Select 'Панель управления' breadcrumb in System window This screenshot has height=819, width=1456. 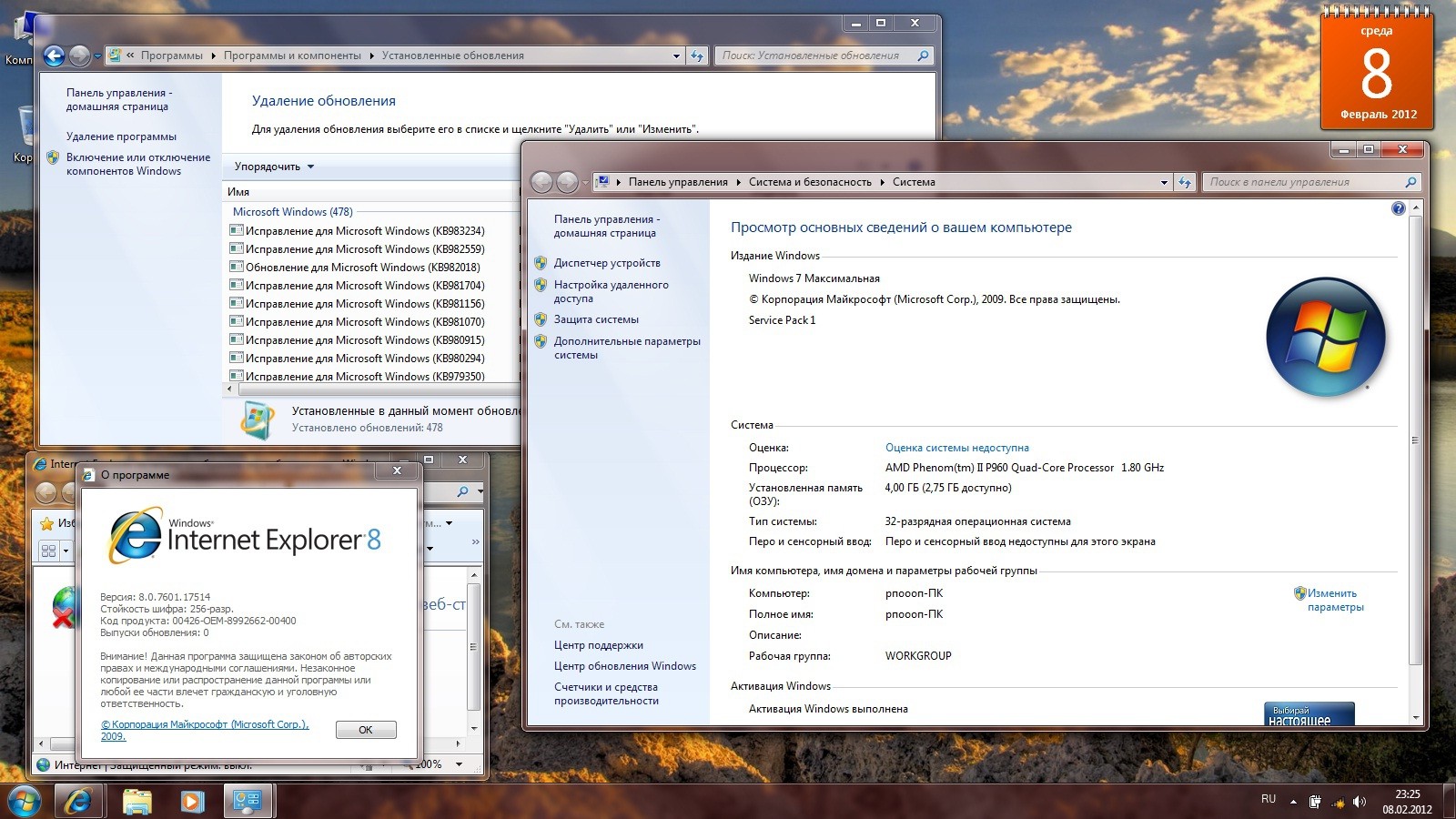click(x=678, y=182)
